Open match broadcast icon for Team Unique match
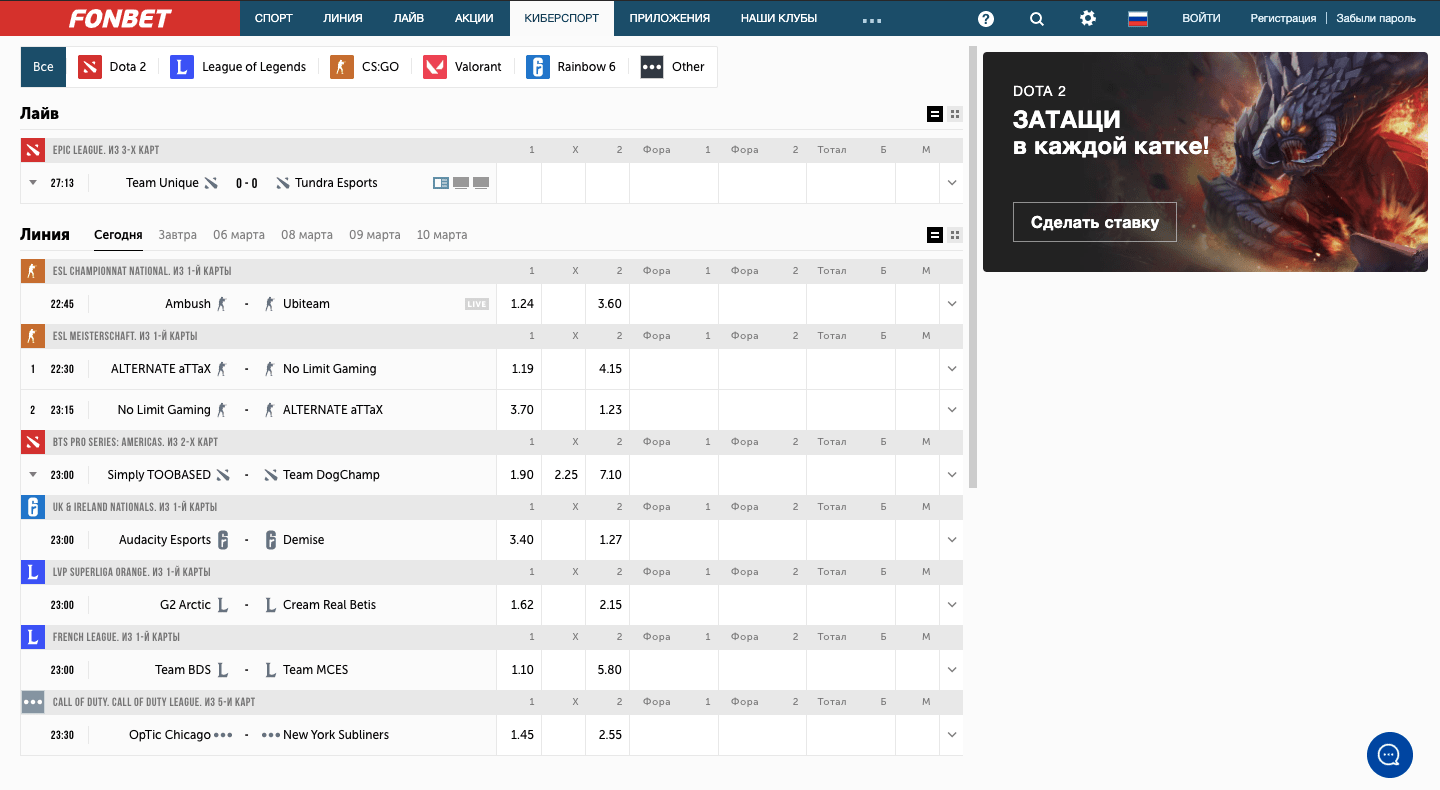The height and width of the screenshot is (790, 1440). pyautogui.click(x=441, y=183)
